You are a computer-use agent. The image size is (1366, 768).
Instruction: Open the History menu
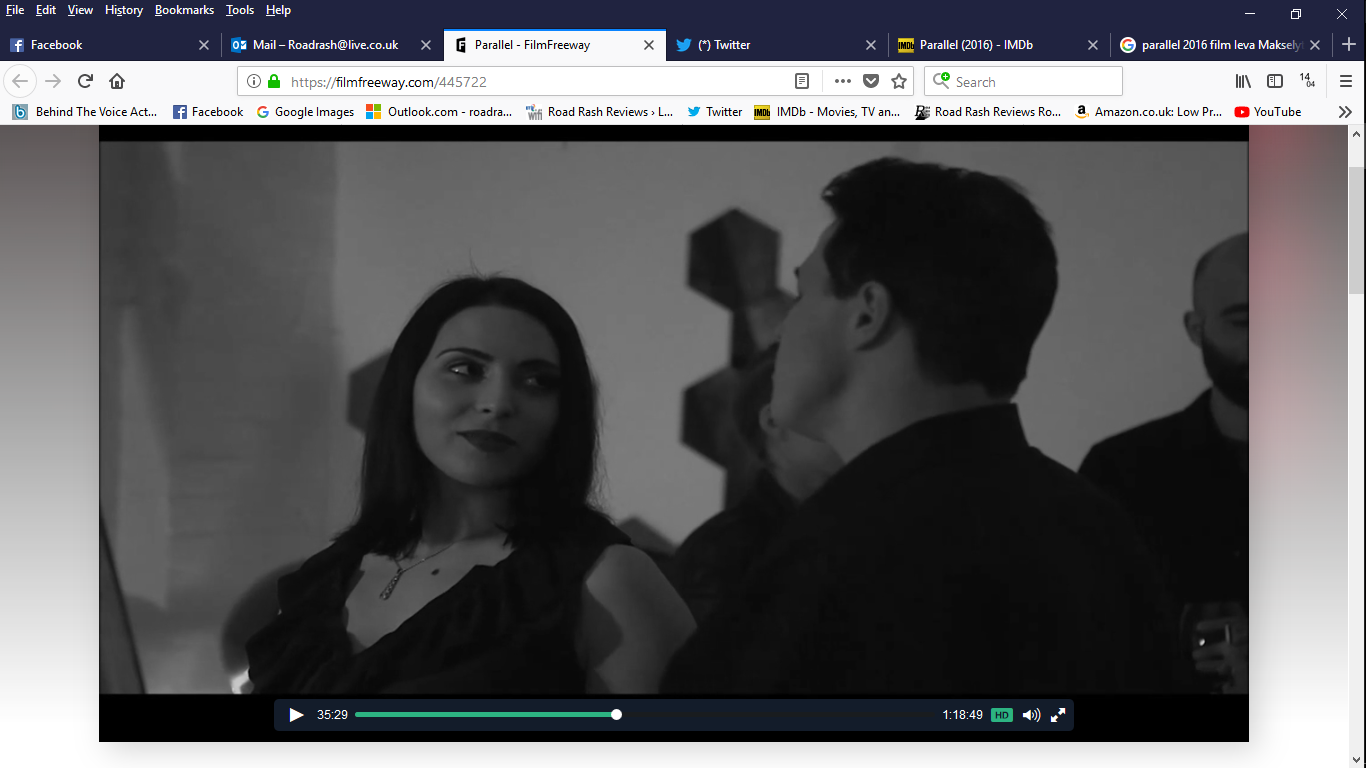[124, 10]
